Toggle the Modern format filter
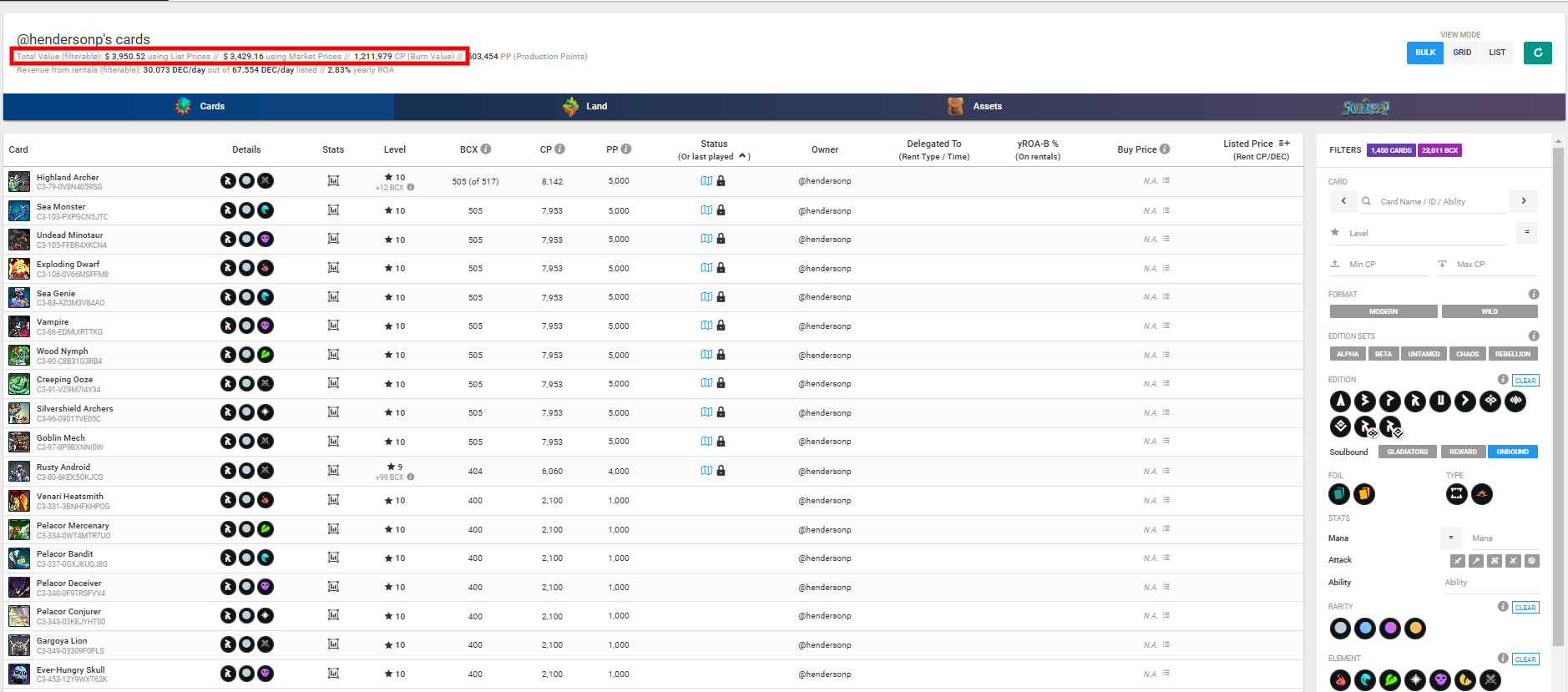The image size is (1568, 692). 1383,311
